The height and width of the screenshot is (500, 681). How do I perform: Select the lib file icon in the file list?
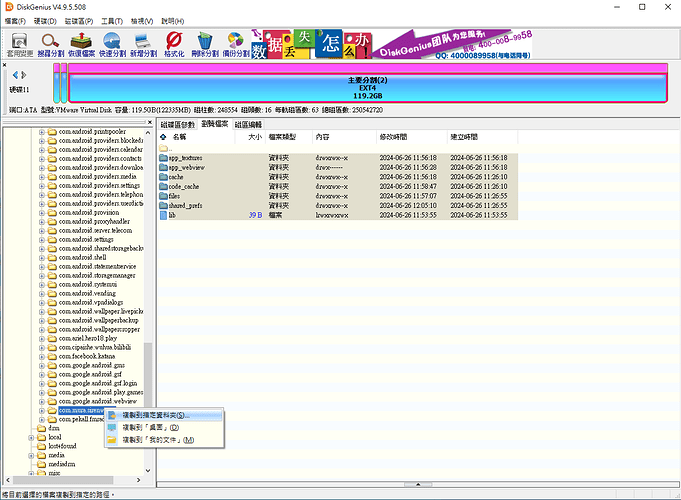coord(163,215)
